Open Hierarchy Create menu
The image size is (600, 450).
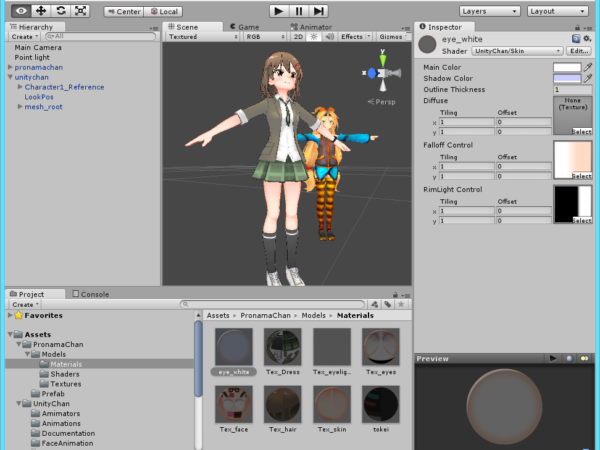(x=25, y=37)
